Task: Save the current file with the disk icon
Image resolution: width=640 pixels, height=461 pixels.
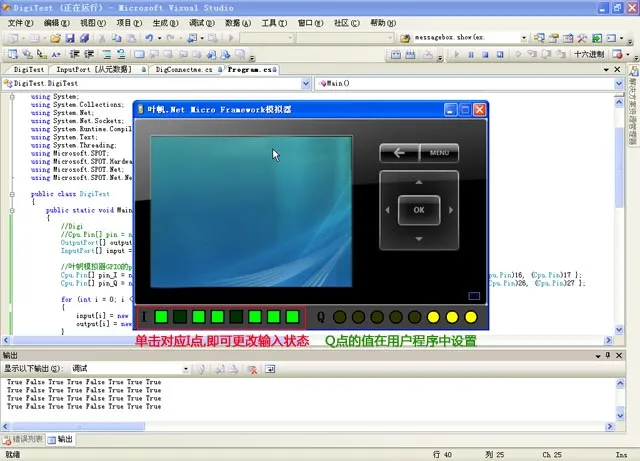Action: pos(70,38)
